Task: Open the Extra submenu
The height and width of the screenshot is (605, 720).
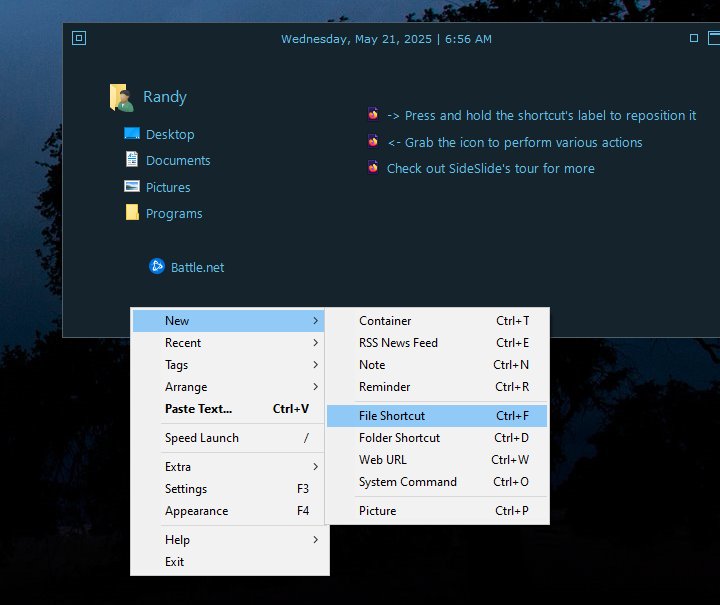Action: click(229, 467)
